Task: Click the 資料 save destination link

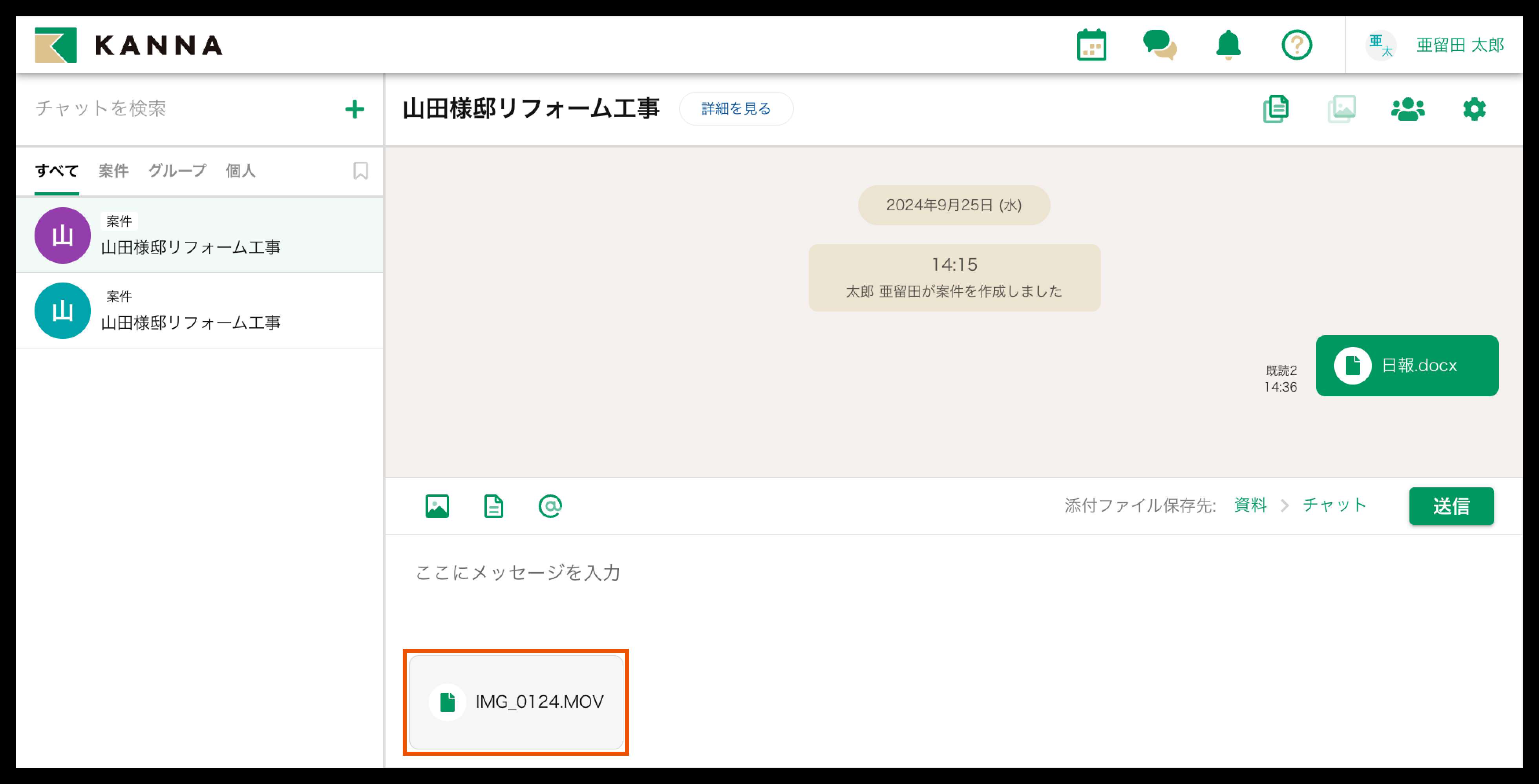Action: [1250, 505]
